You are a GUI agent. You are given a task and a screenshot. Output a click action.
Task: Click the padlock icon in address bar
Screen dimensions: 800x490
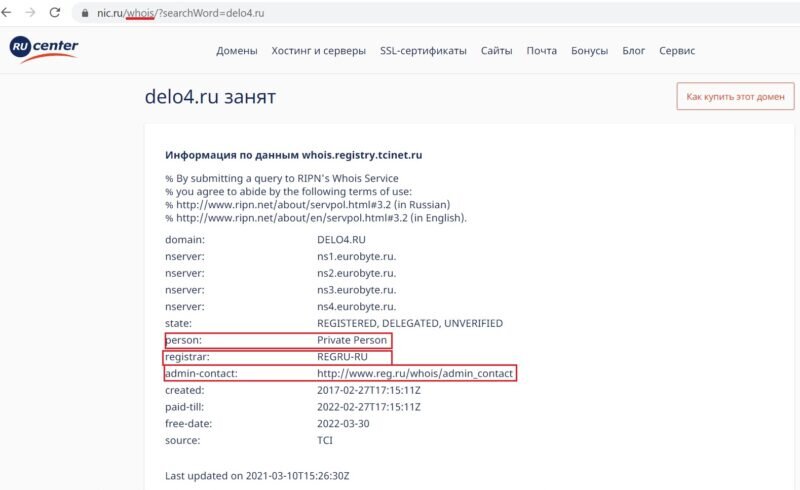(x=85, y=13)
